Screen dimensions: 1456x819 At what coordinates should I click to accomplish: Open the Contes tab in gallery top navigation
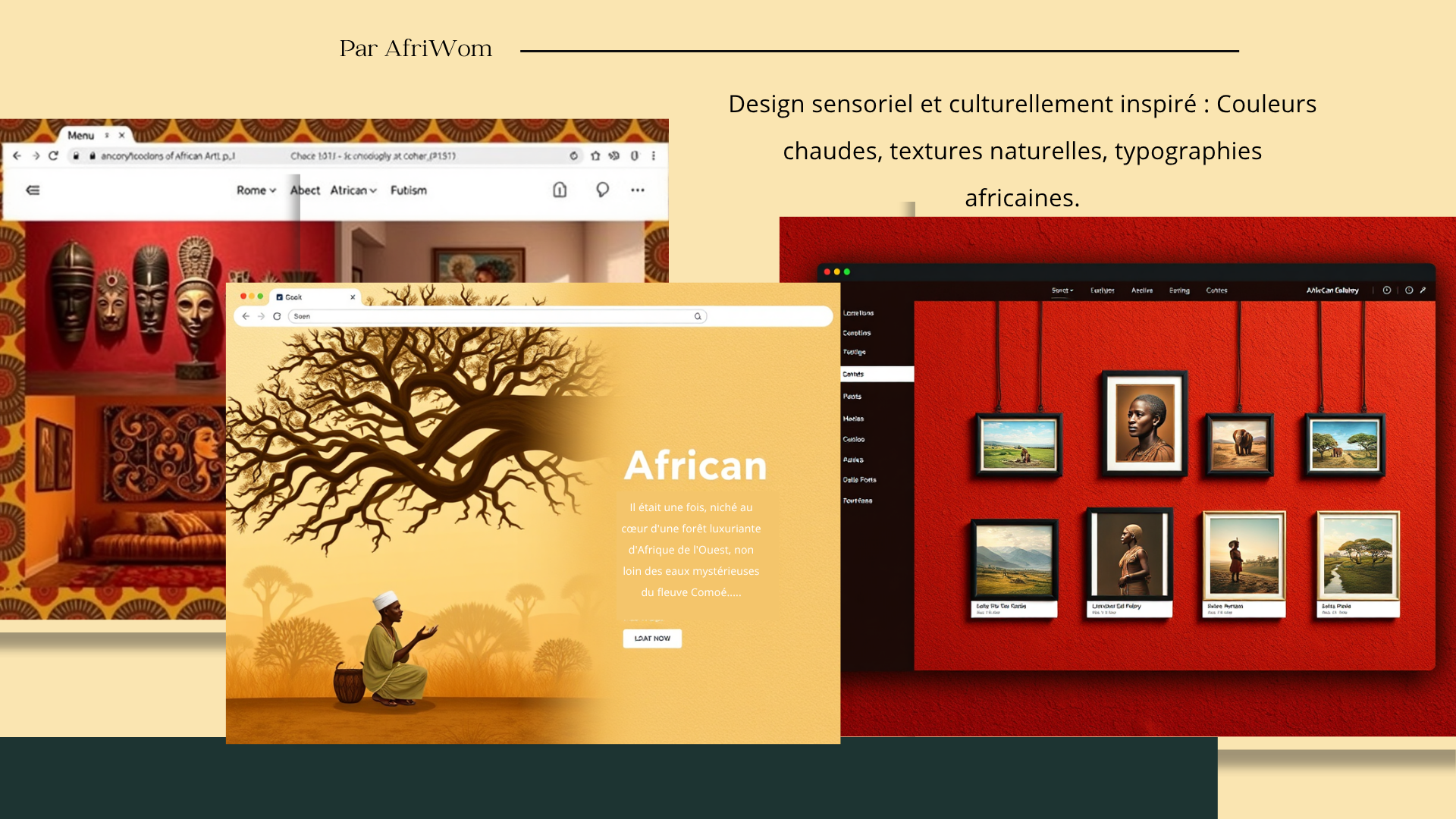tap(1216, 290)
